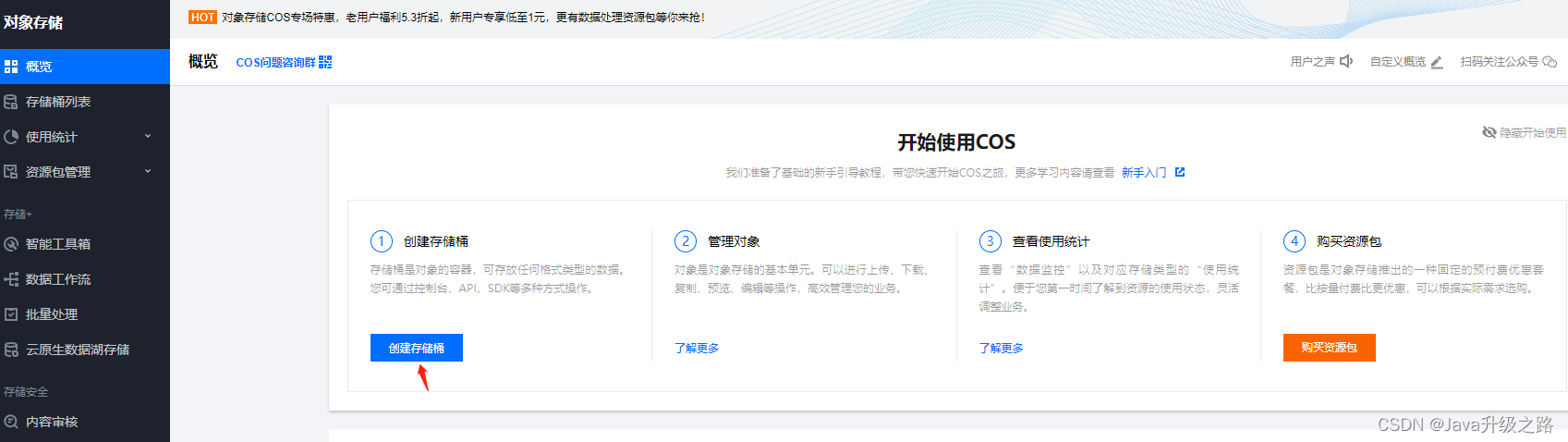This screenshot has height=442, width=1568.
Task: Expand the 使用统计 chevron
Action: tap(148, 136)
